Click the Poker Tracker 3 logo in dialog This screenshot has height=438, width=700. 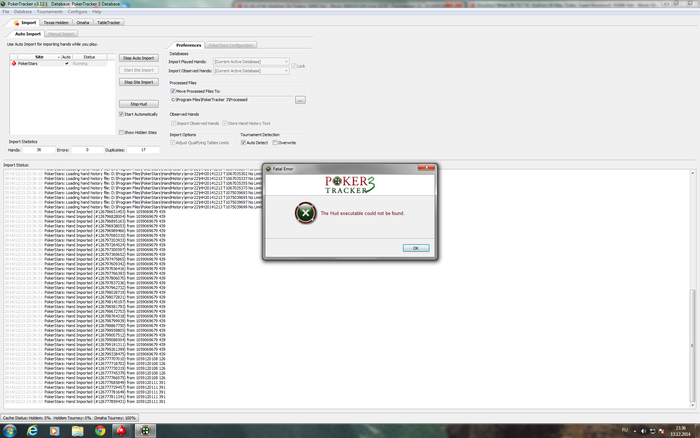350,184
